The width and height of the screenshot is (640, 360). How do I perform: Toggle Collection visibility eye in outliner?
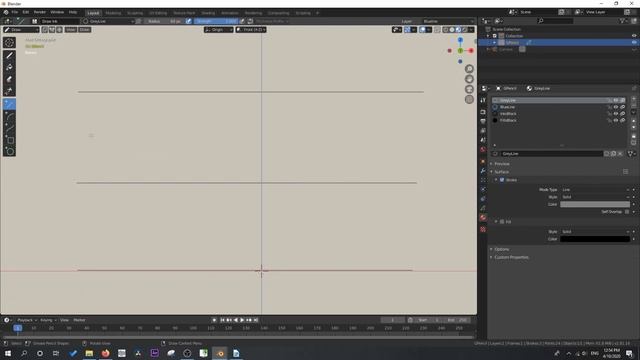pos(634,36)
